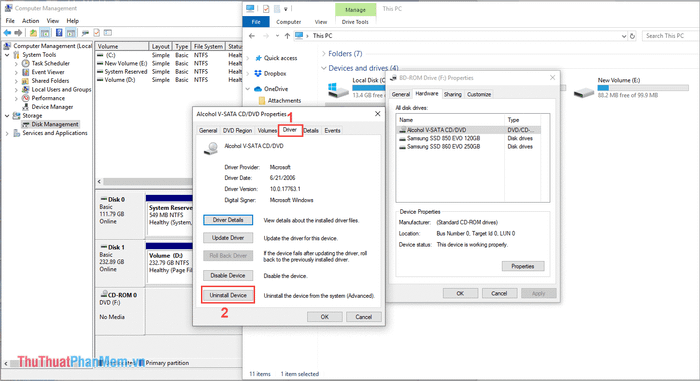Toggle Show/Hide Action Pane toolbar icon
Image resolution: width=700 pixels, height=381 pixels.
[71, 33]
